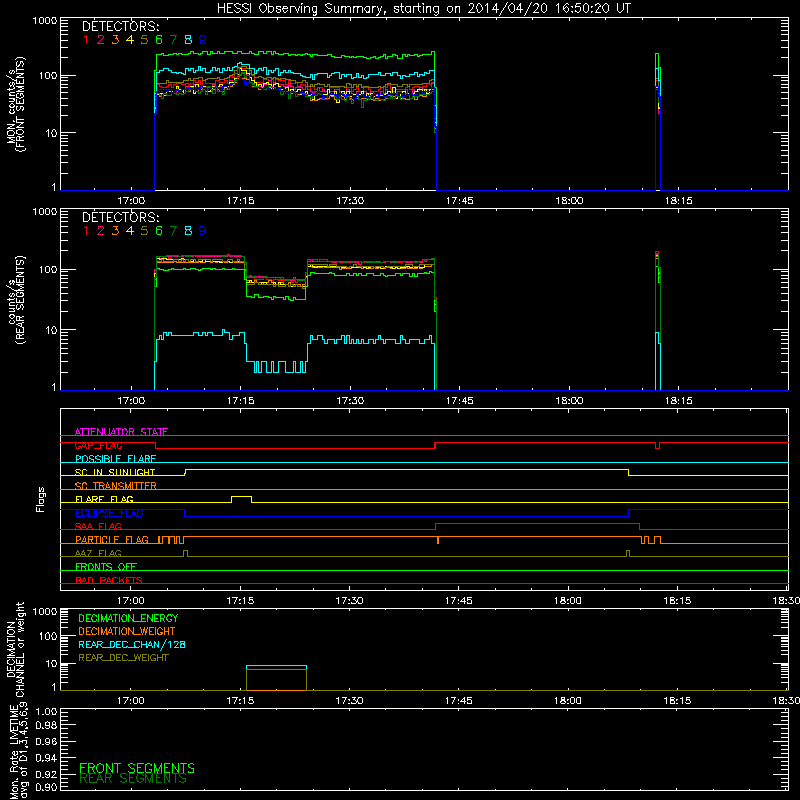800x800 pixels.
Task: Select detector 3 in the front segments legend
Action: click(115, 39)
